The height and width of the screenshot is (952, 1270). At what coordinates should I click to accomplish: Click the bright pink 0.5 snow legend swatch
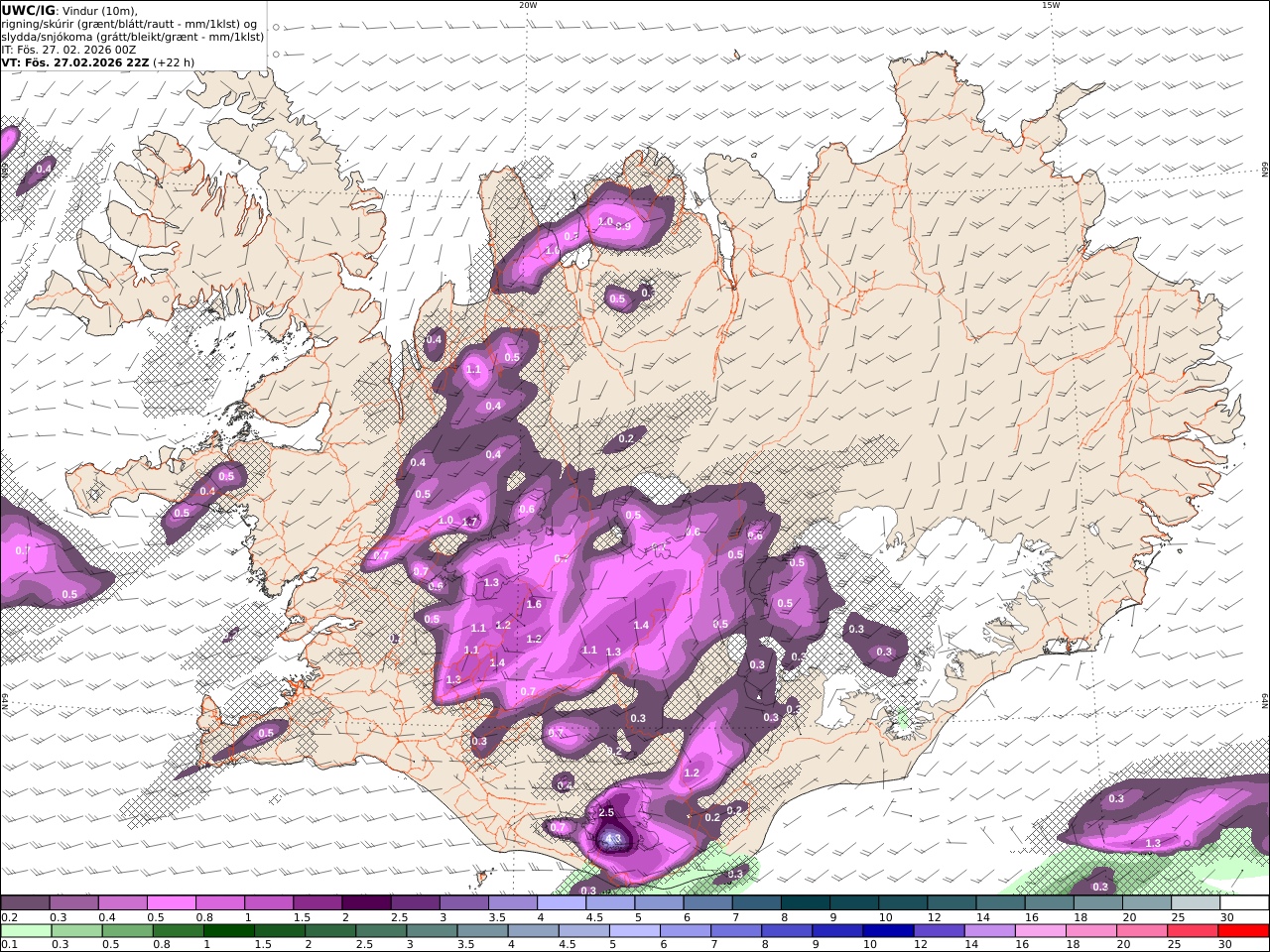pyautogui.click(x=171, y=903)
